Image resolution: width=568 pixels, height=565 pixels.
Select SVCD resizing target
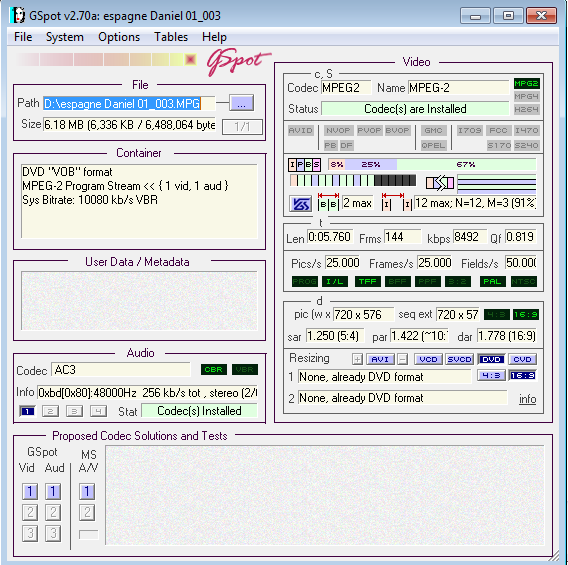point(459,359)
